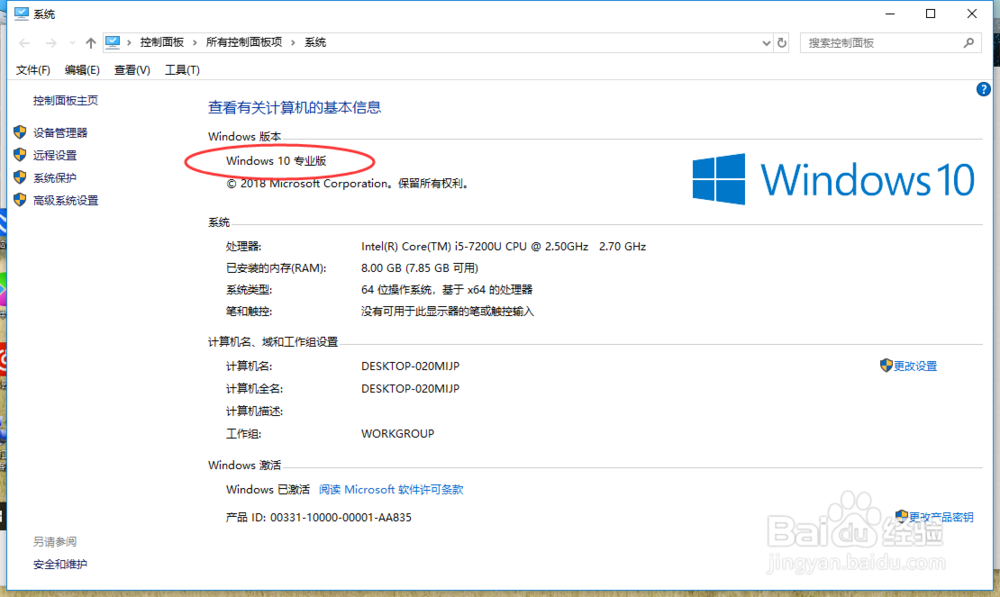The image size is (1000, 597).
Task: Click 更改设置 link
Action: (x=915, y=366)
